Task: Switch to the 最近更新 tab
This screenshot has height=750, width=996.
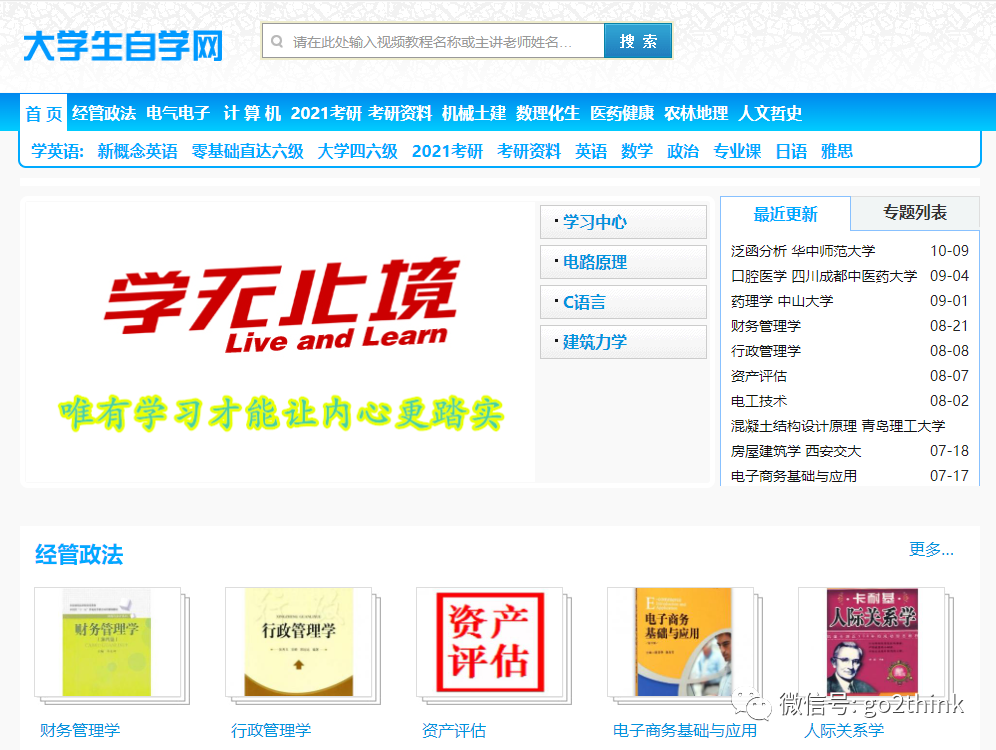Action: (x=785, y=213)
